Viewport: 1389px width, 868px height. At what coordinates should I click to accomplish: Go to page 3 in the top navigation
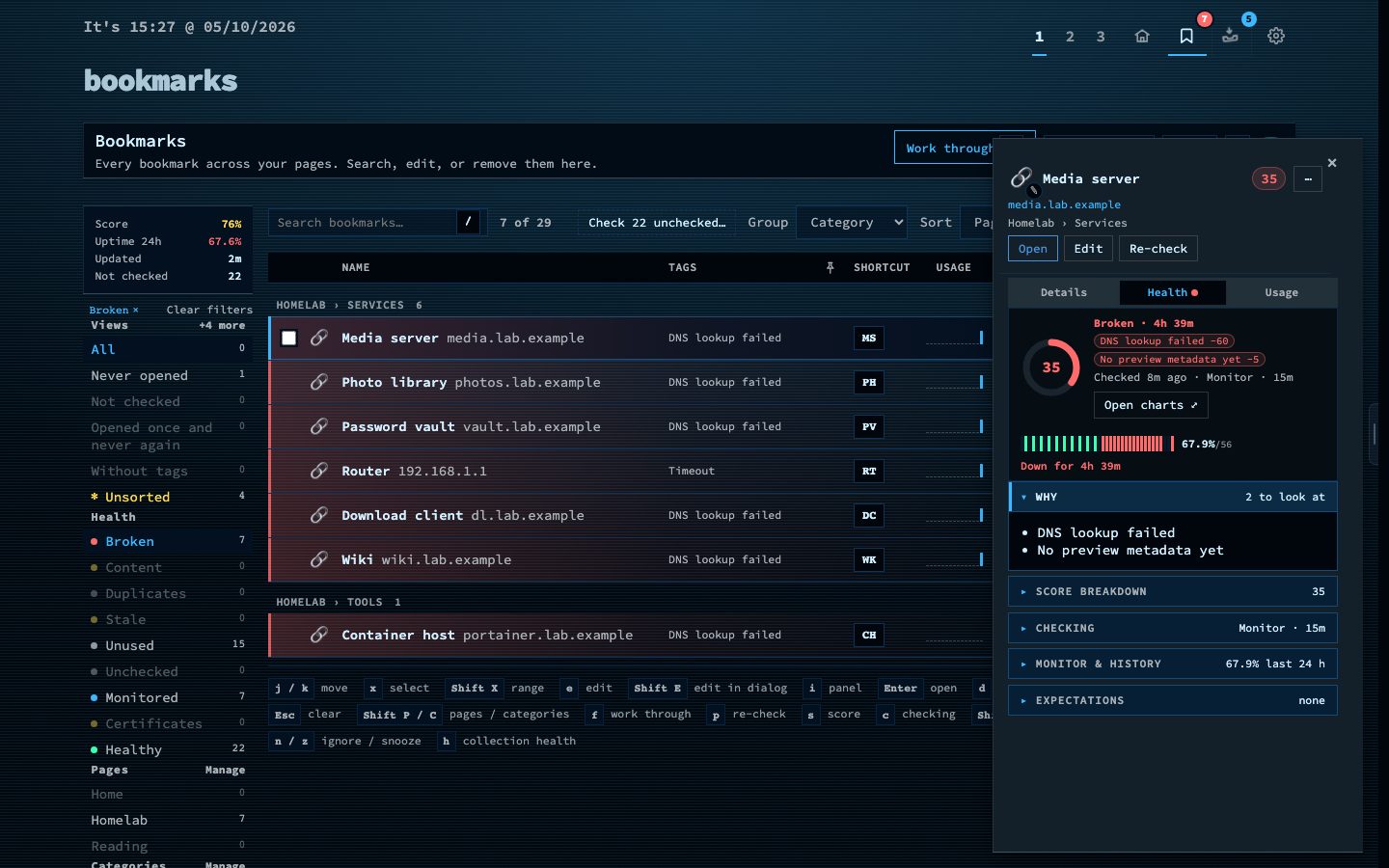pos(1101,36)
